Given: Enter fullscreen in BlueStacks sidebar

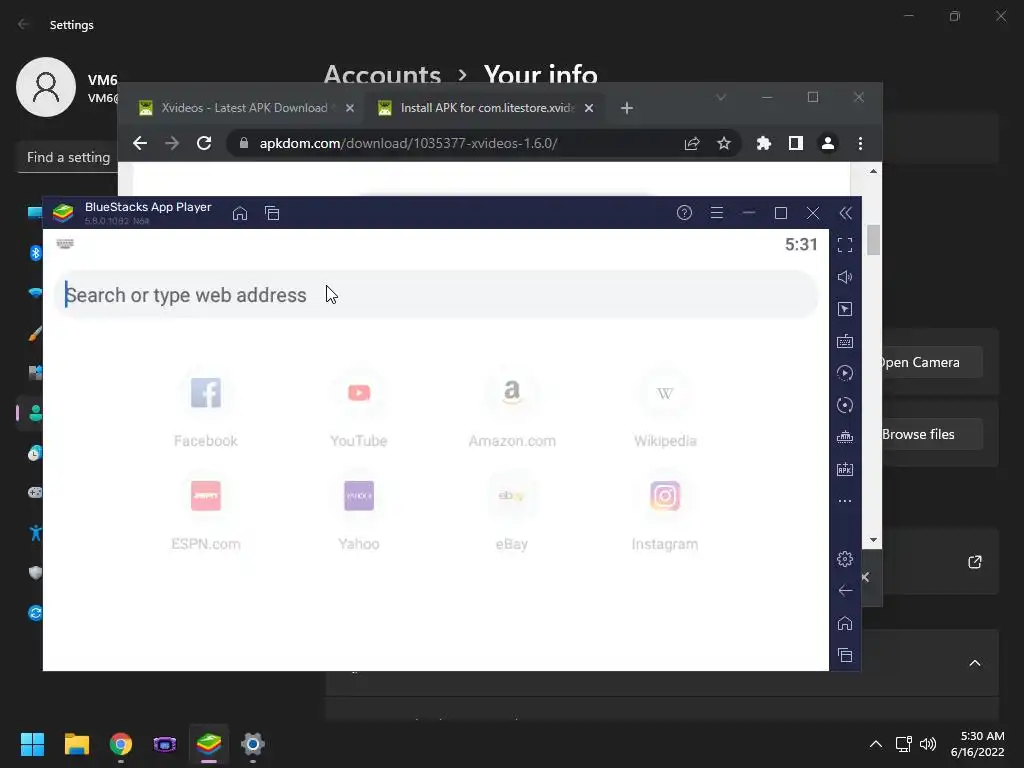Looking at the screenshot, I should [x=845, y=245].
